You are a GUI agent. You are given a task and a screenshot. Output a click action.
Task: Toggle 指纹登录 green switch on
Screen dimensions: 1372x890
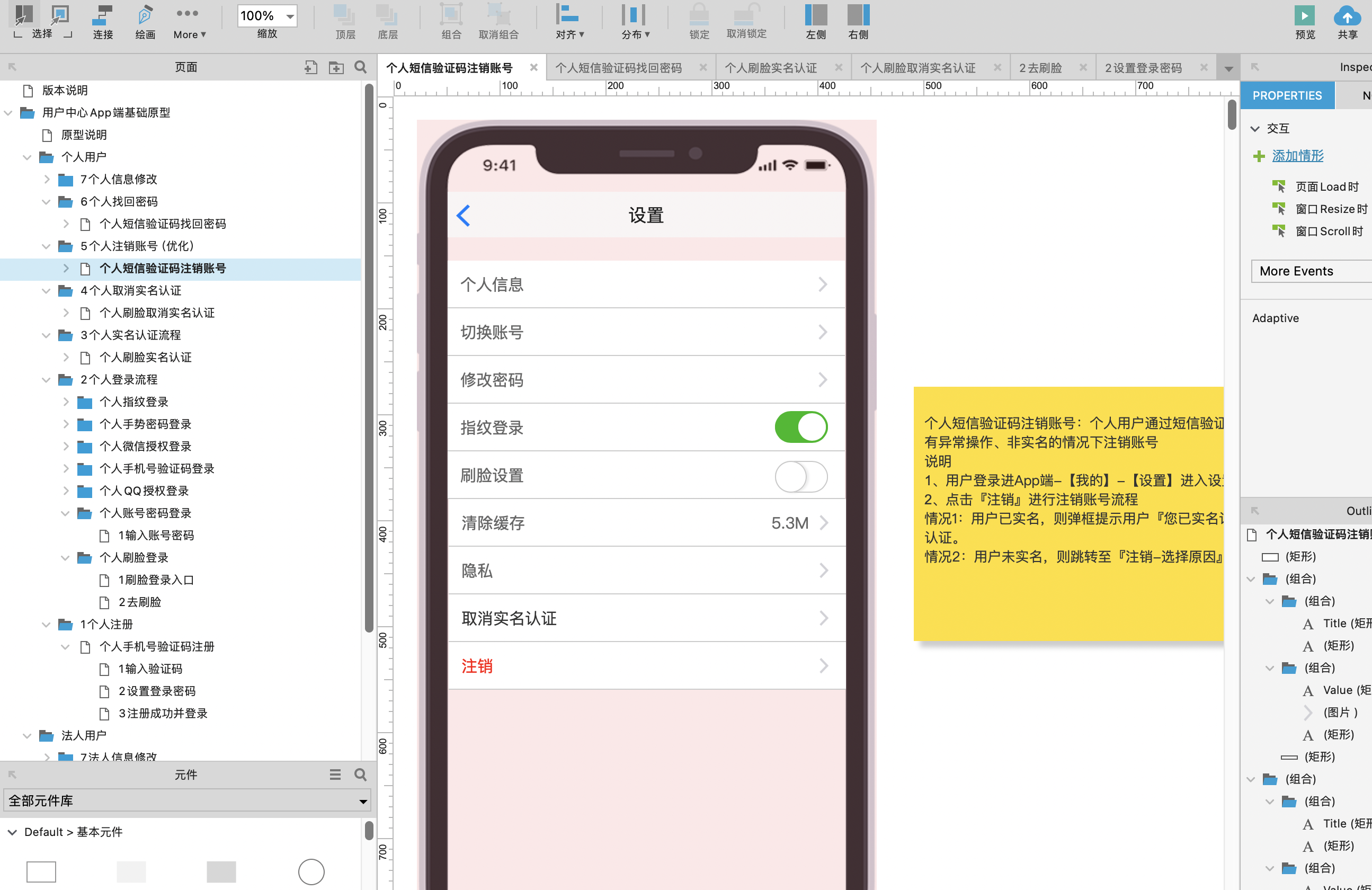[x=800, y=428]
